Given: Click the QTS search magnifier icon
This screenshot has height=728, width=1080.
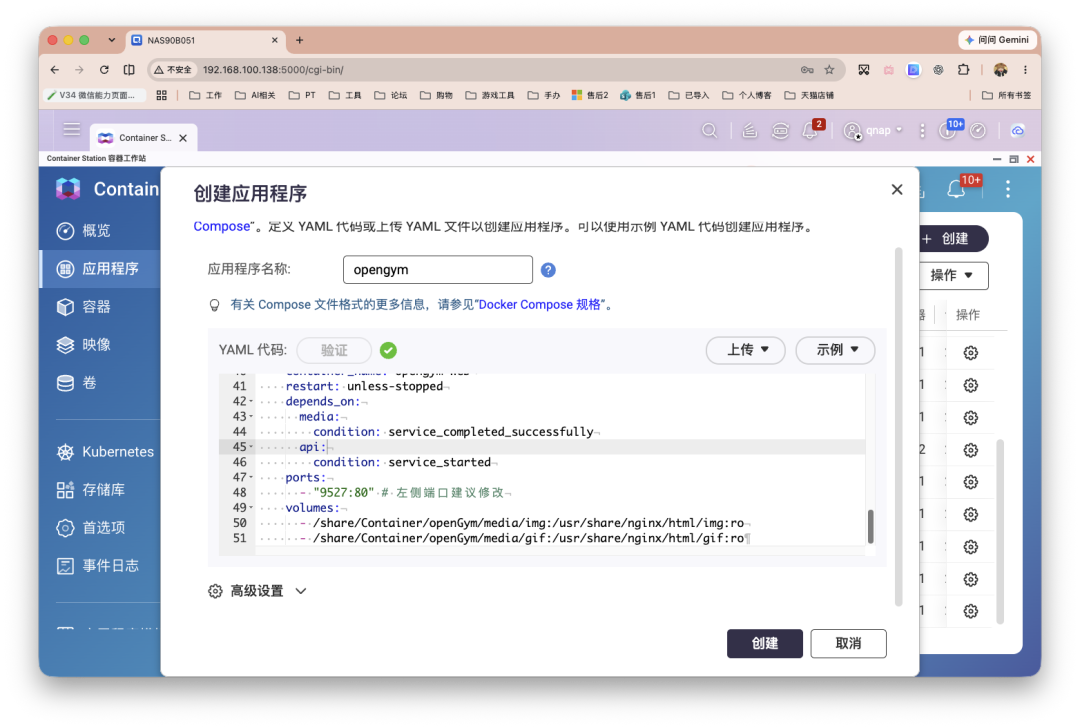Looking at the screenshot, I should (x=709, y=130).
